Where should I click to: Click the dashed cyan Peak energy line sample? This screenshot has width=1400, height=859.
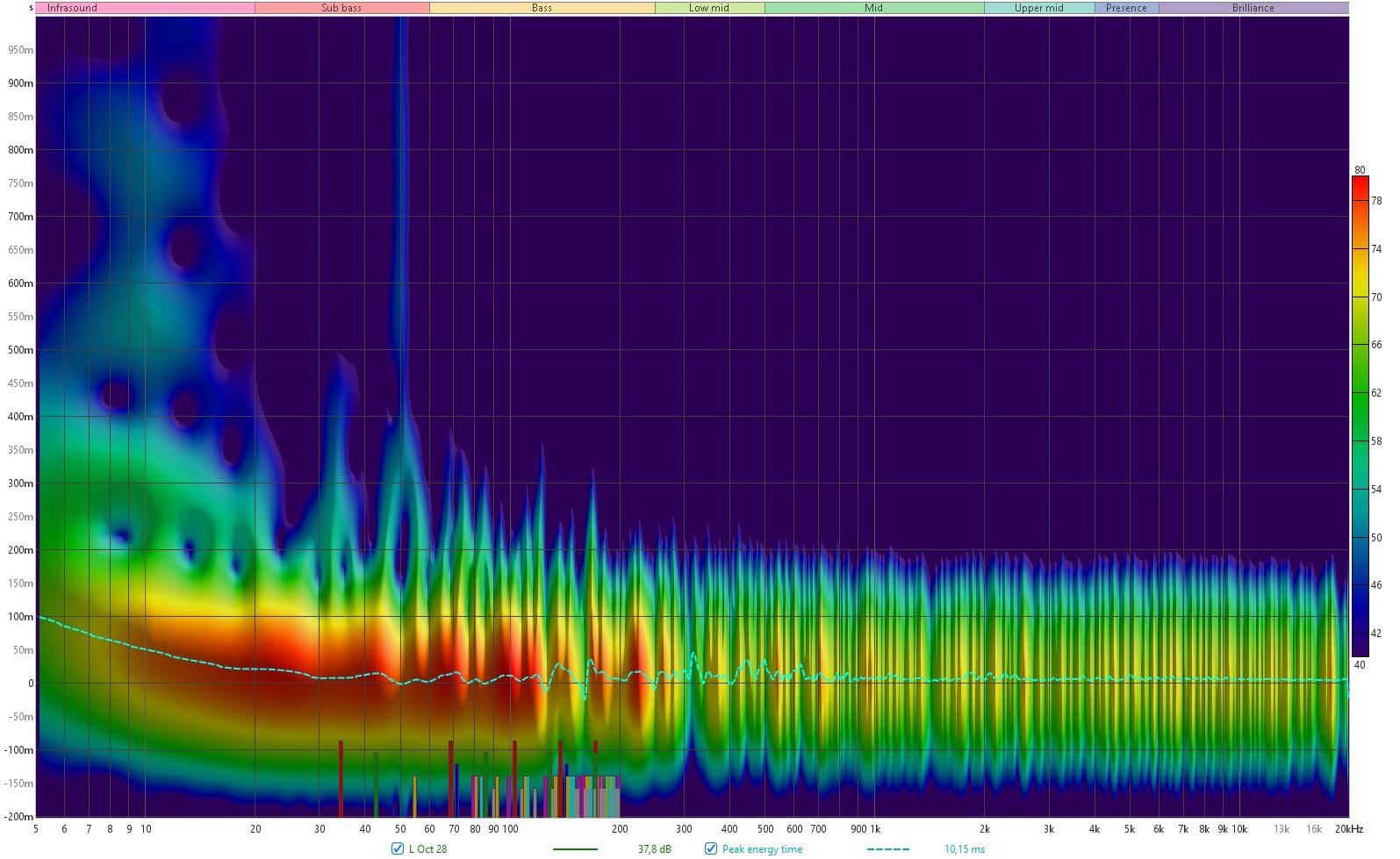(888, 849)
